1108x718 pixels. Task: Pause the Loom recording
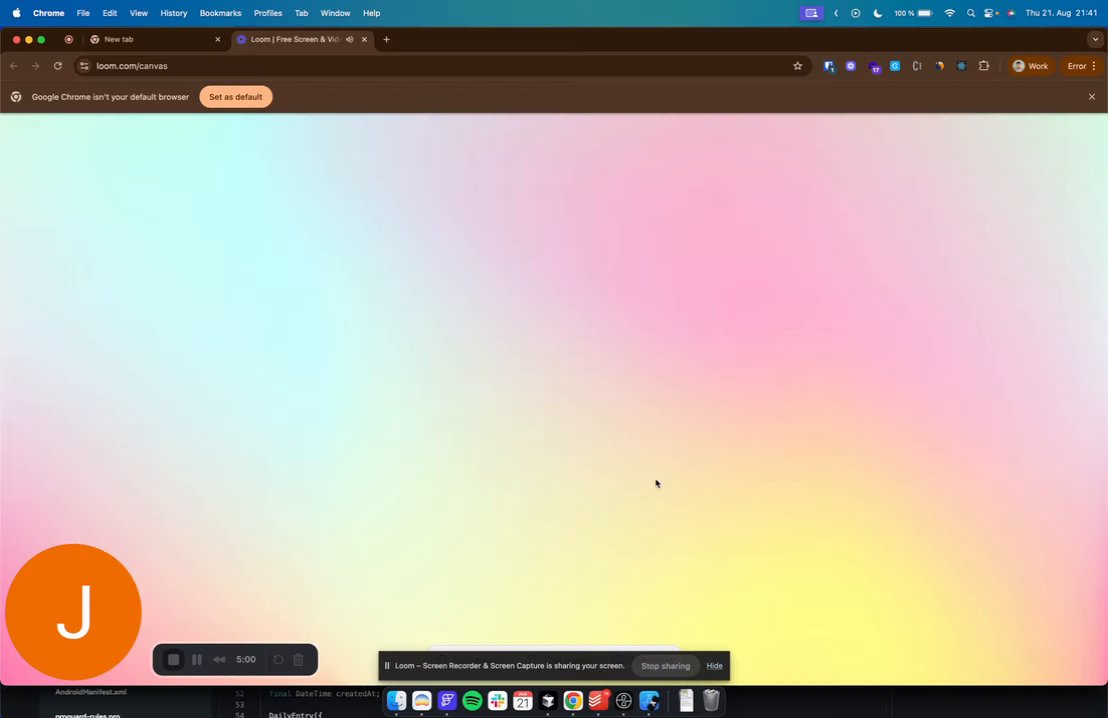pyautogui.click(x=197, y=659)
